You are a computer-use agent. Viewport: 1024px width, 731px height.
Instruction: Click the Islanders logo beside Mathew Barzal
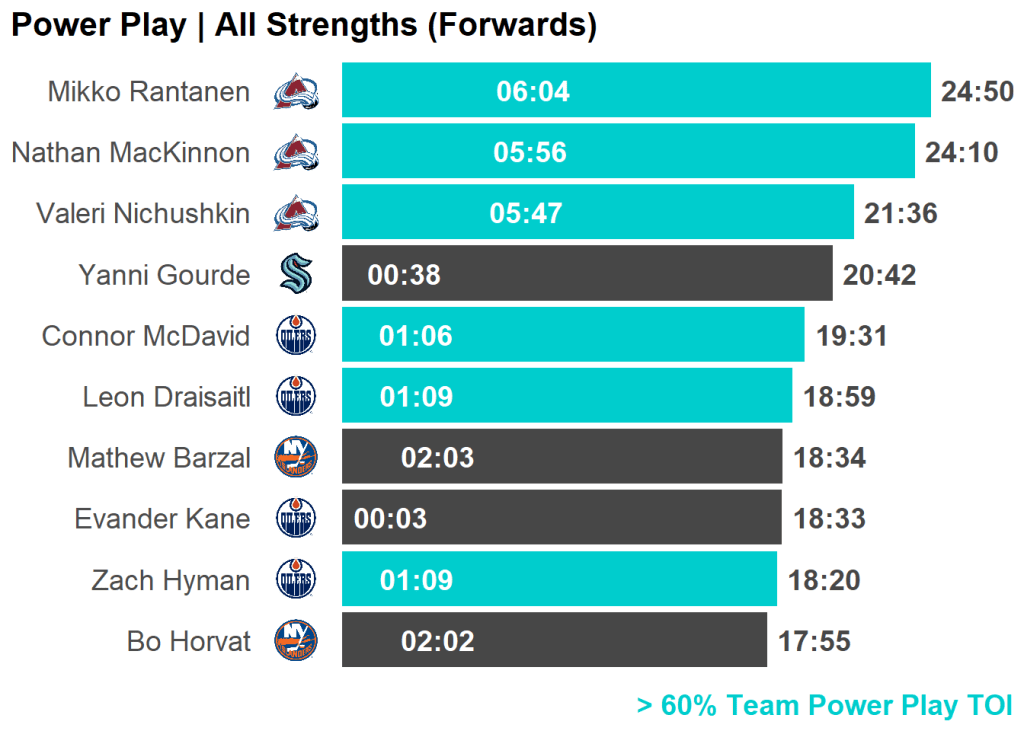(x=296, y=458)
